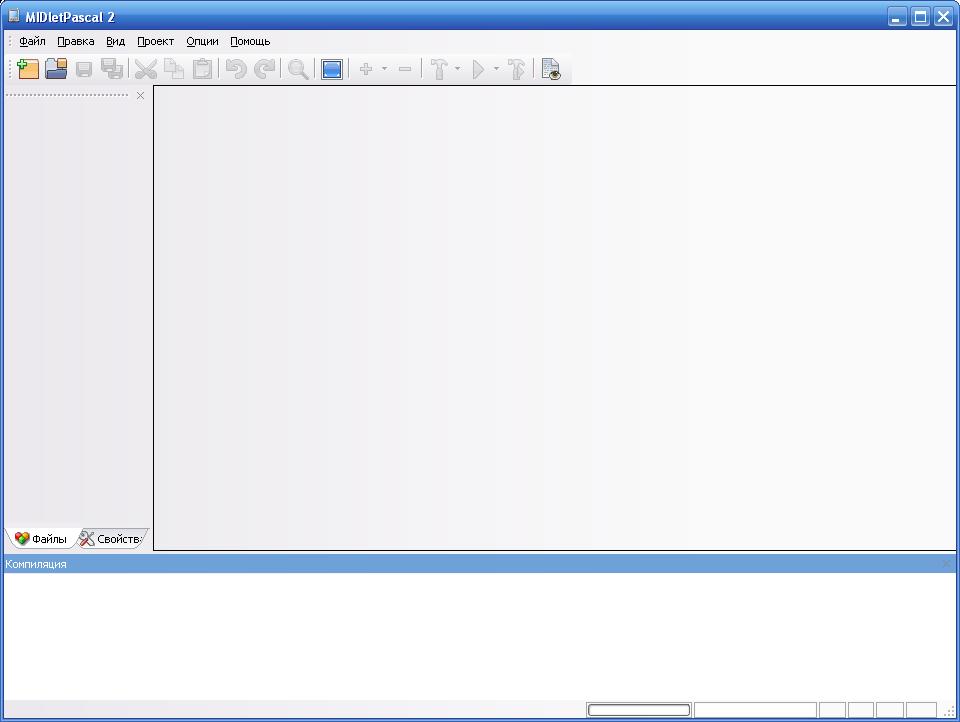Image resolution: width=960 pixels, height=722 pixels.
Task: Open the Правка menu
Action: click(75, 41)
